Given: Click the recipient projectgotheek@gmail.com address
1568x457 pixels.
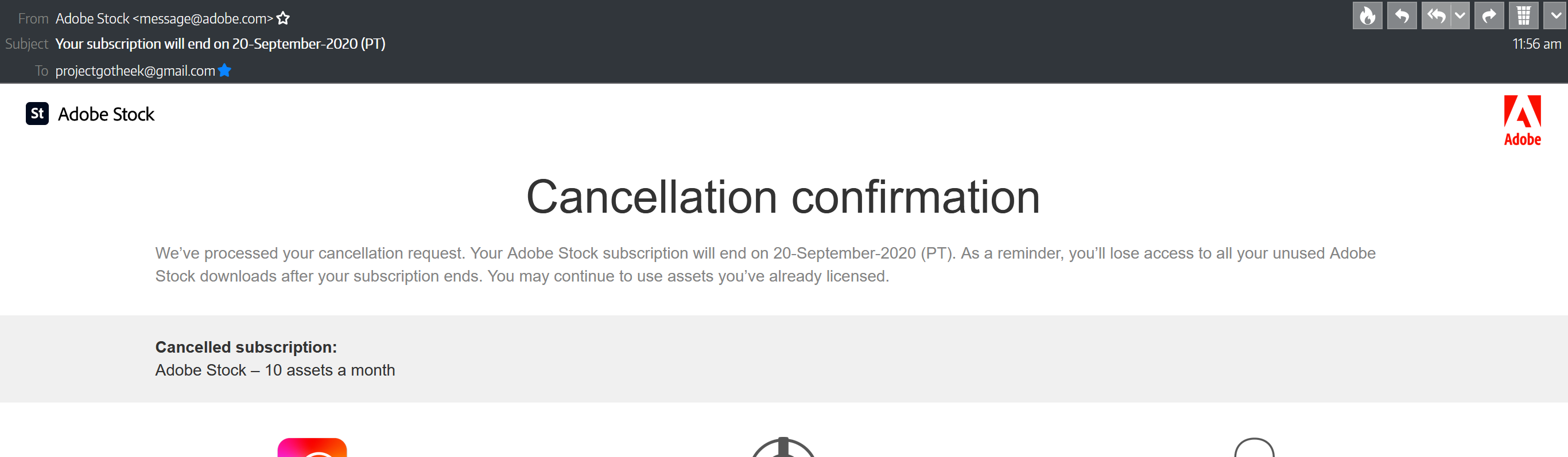Looking at the screenshot, I should [135, 71].
